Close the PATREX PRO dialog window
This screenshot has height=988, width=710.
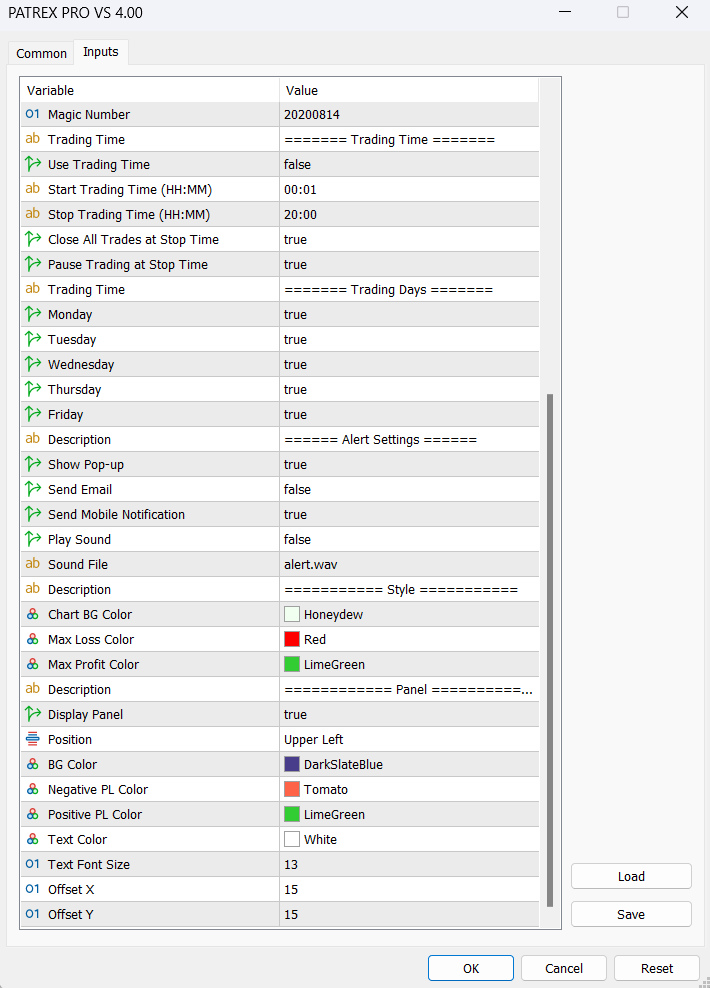[682, 13]
